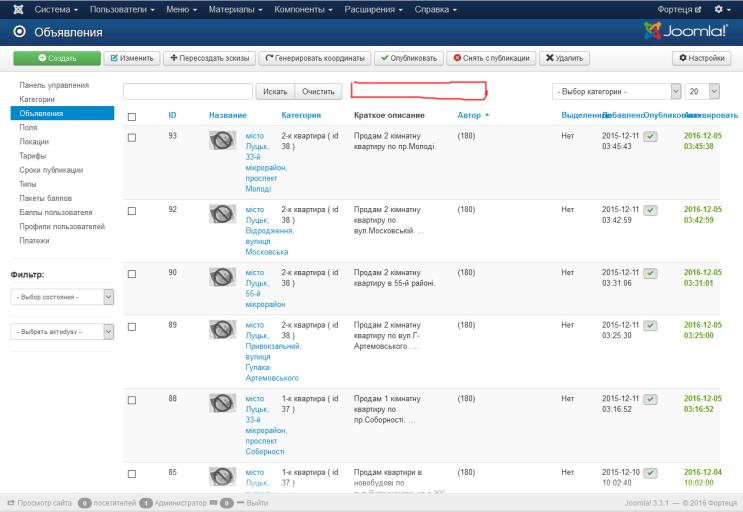
Task: Toggle published status icon for ad 90
Action: (650, 274)
